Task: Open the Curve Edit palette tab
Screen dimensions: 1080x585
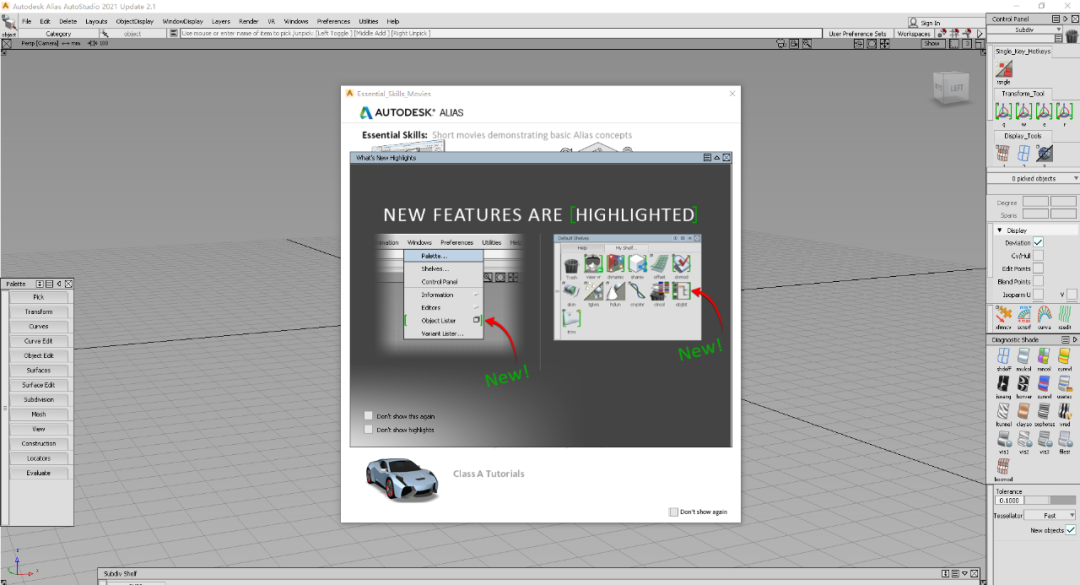Action: (x=39, y=341)
